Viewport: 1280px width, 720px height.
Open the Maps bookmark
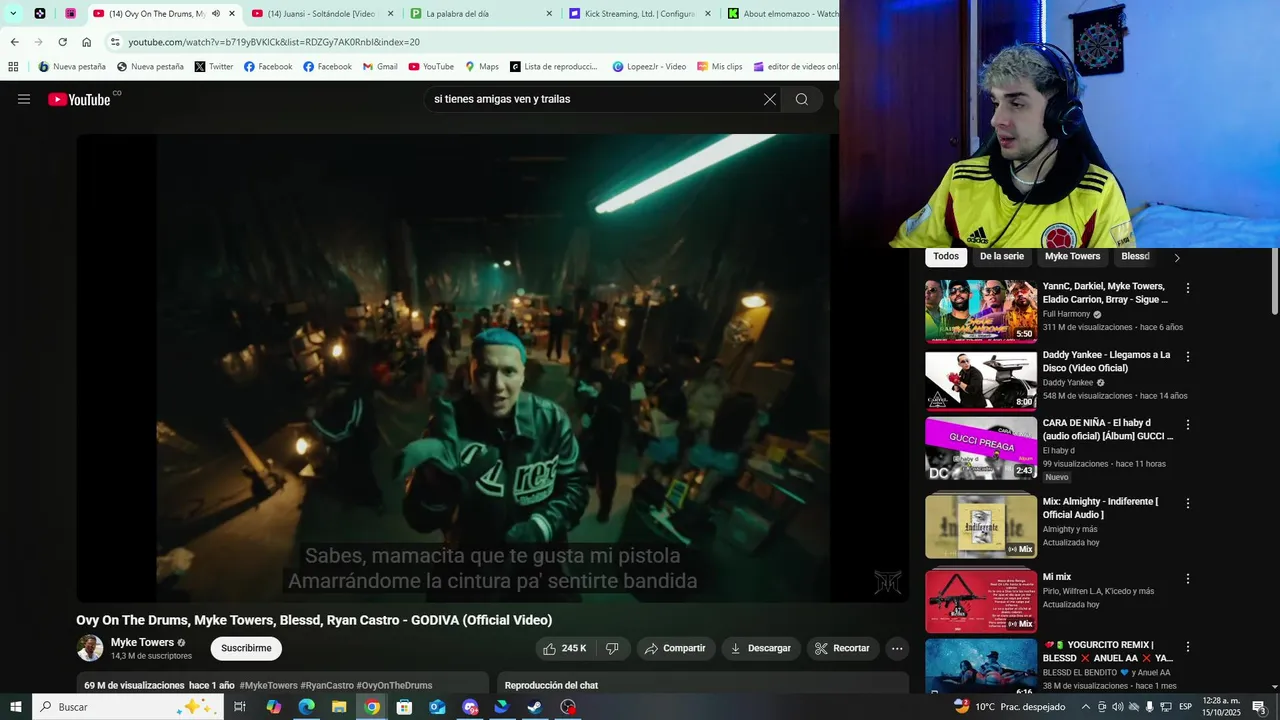[482, 67]
